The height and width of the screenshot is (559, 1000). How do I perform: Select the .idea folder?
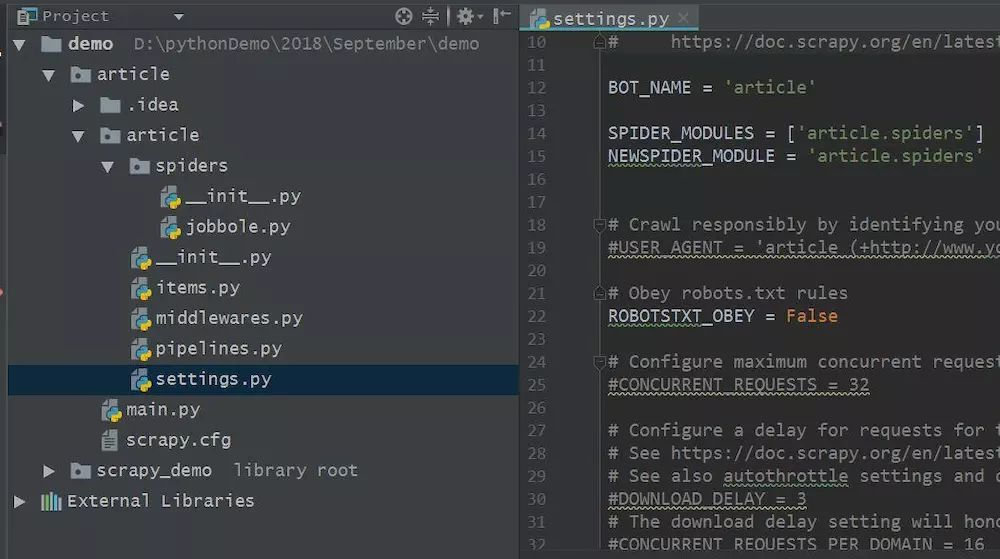pos(152,105)
